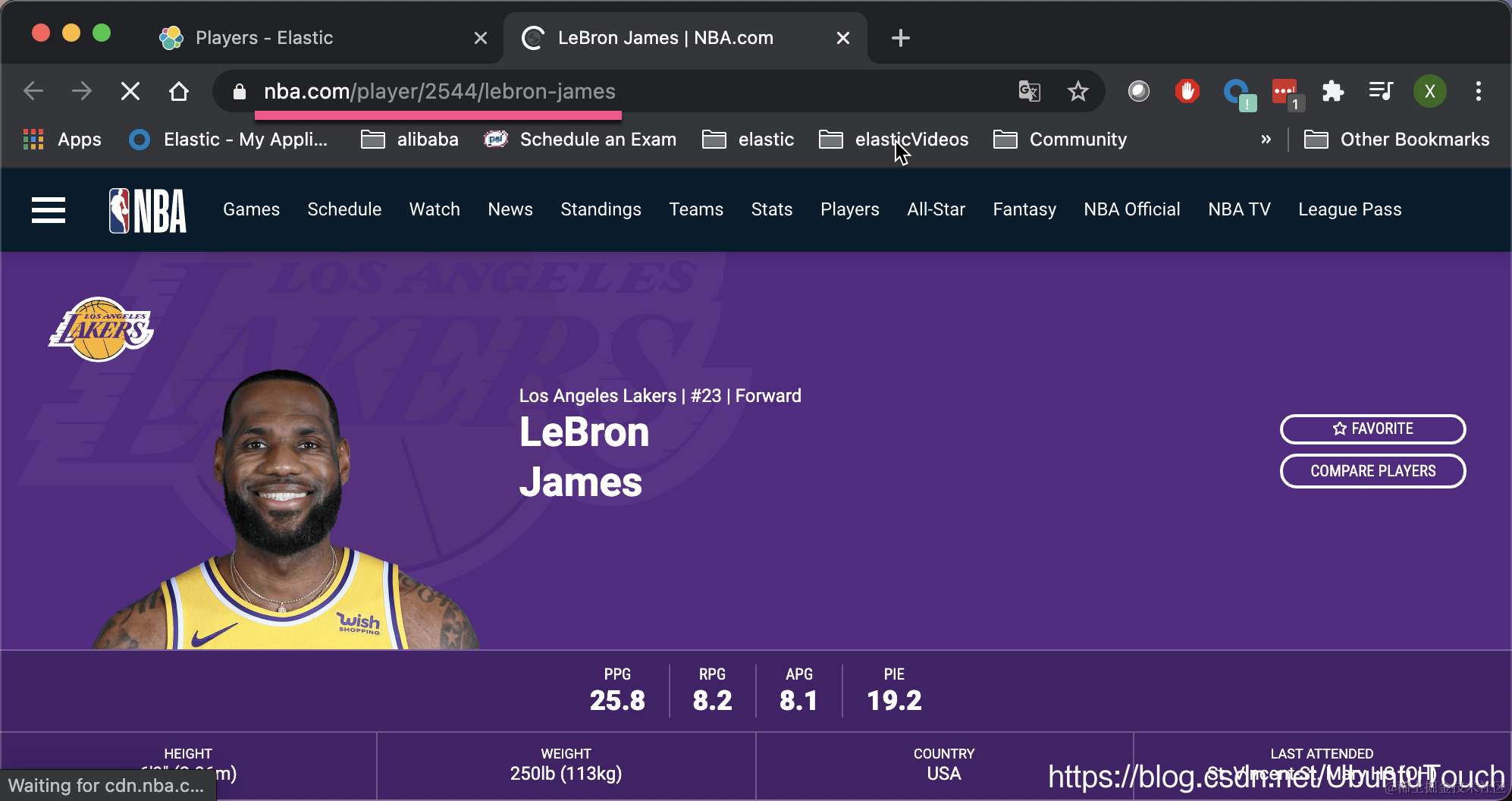Image resolution: width=1512 pixels, height=801 pixels.
Task: Click the COUNTRY USA value
Action: (x=944, y=774)
